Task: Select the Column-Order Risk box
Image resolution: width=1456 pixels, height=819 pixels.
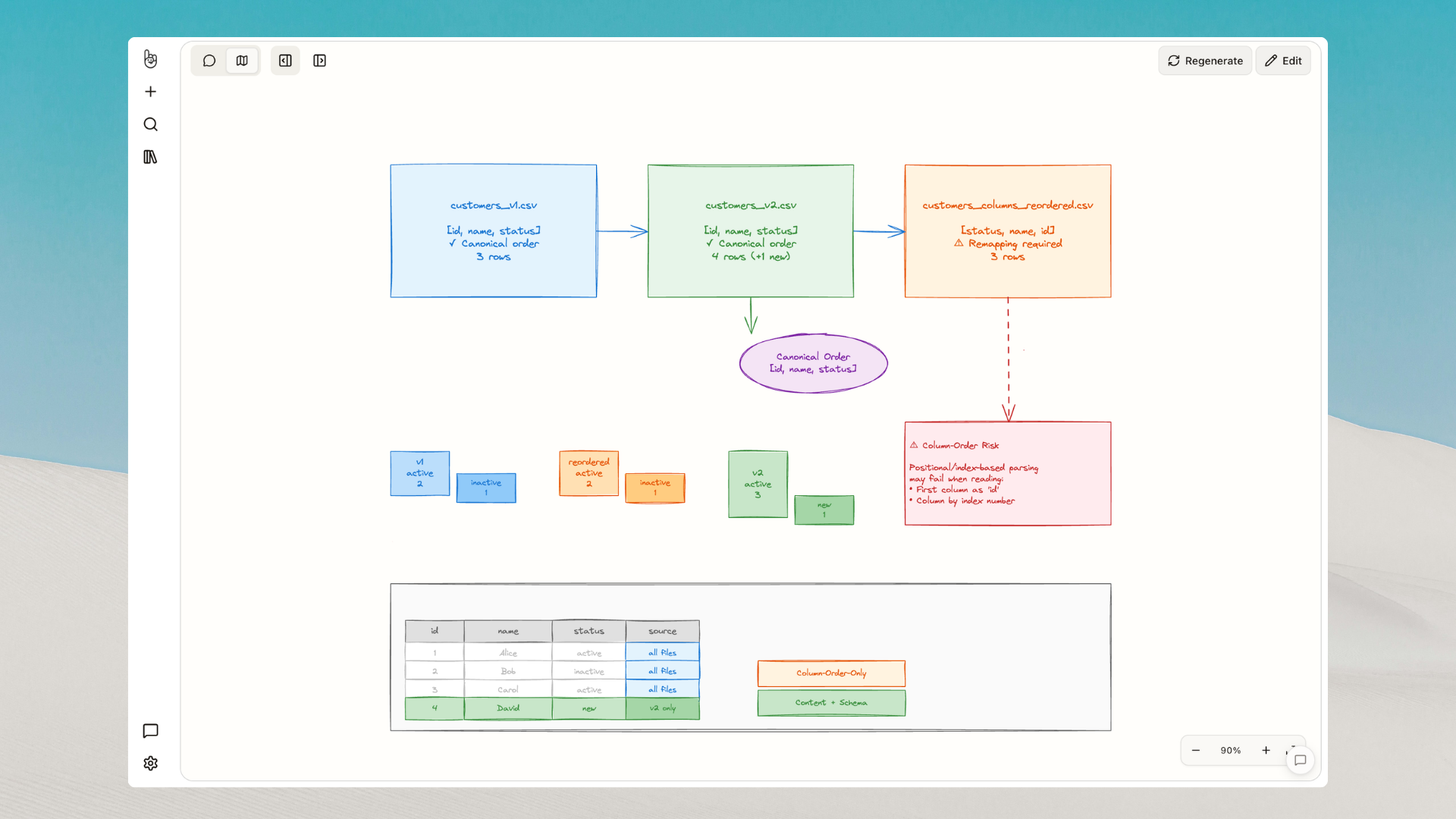Action: (x=1008, y=473)
